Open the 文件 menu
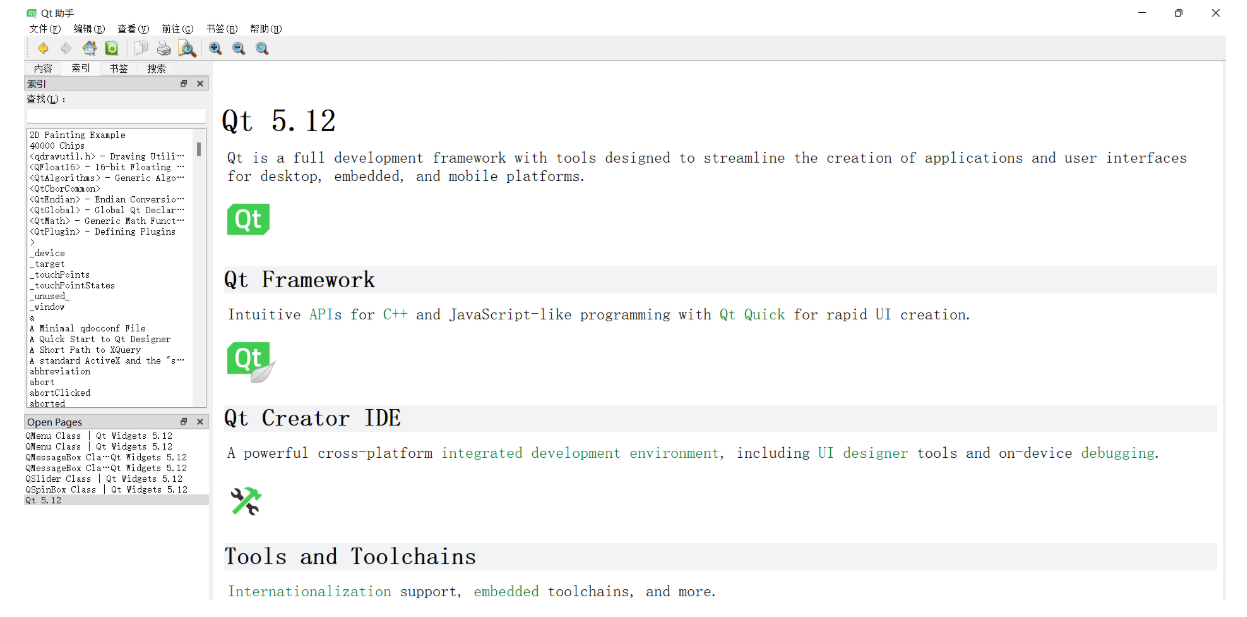Image resolution: width=1247 pixels, height=617 pixels. pos(45,29)
